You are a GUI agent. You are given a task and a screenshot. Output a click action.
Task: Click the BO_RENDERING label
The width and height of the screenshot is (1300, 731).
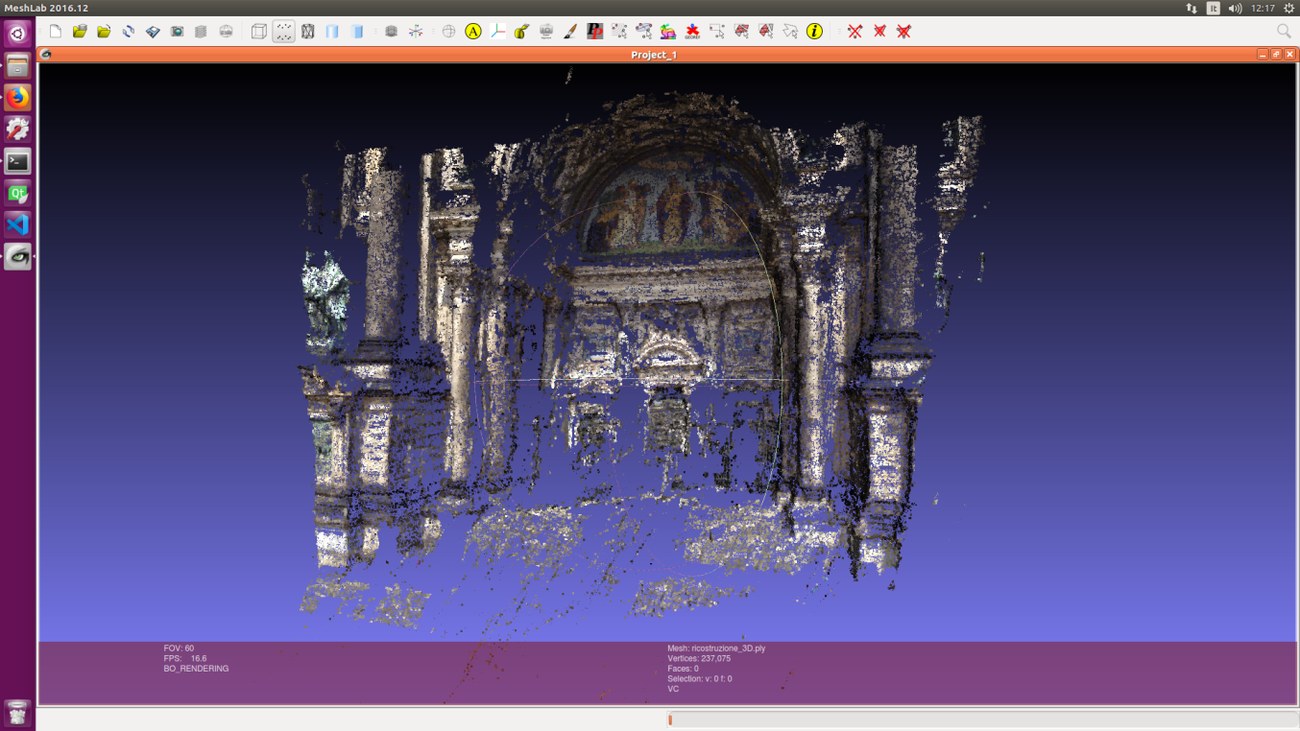click(196, 668)
